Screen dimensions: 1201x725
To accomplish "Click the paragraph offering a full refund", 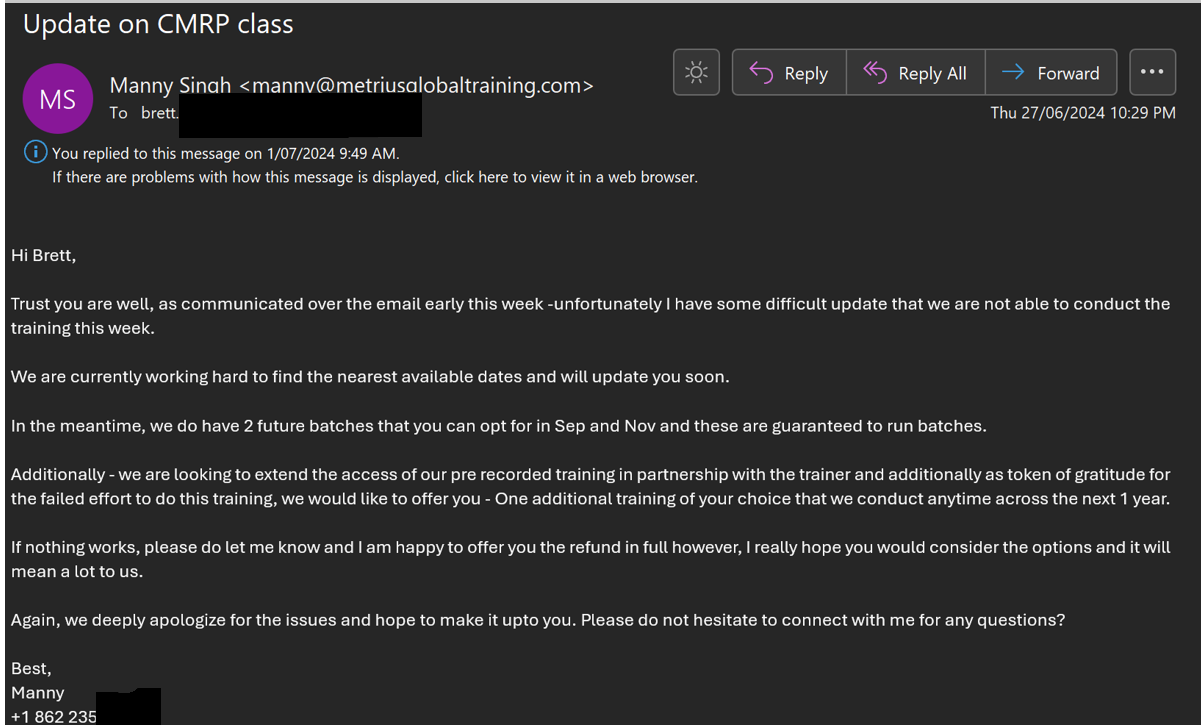I will tap(590, 558).
